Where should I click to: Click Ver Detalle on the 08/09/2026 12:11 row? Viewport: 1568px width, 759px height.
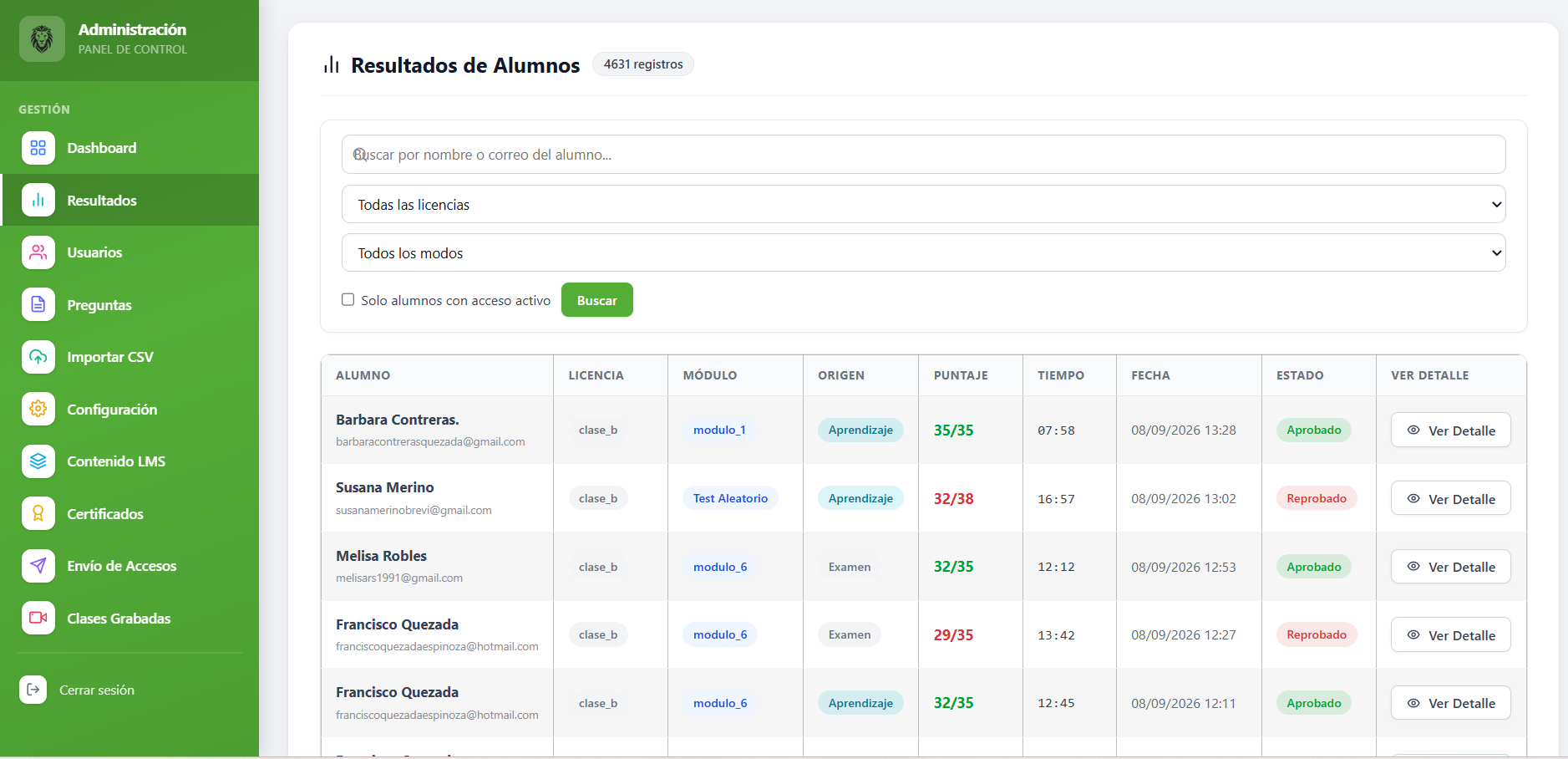pos(1450,703)
